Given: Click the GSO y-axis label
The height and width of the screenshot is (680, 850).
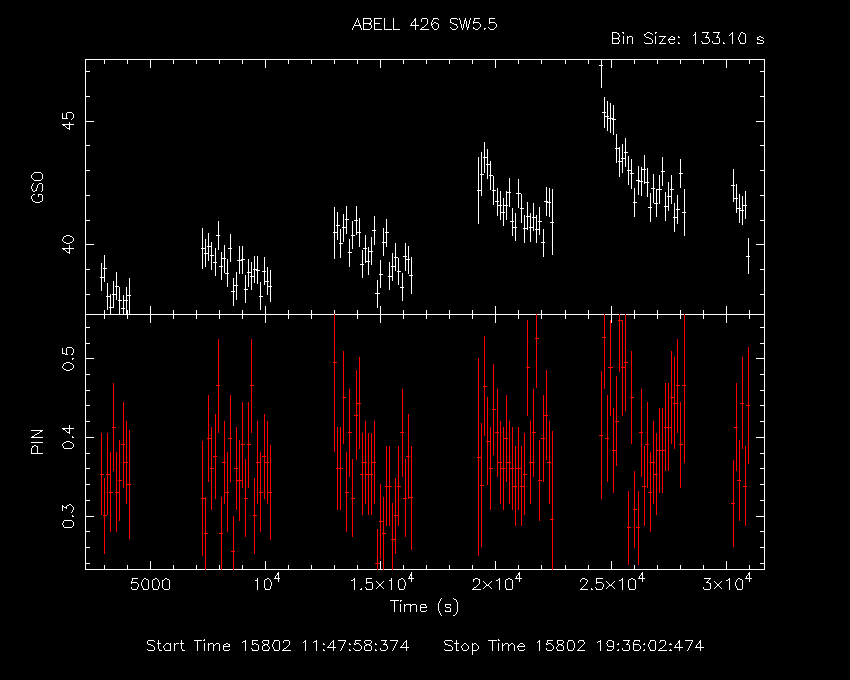Looking at the screenshot, I should [x=37, y=187].
